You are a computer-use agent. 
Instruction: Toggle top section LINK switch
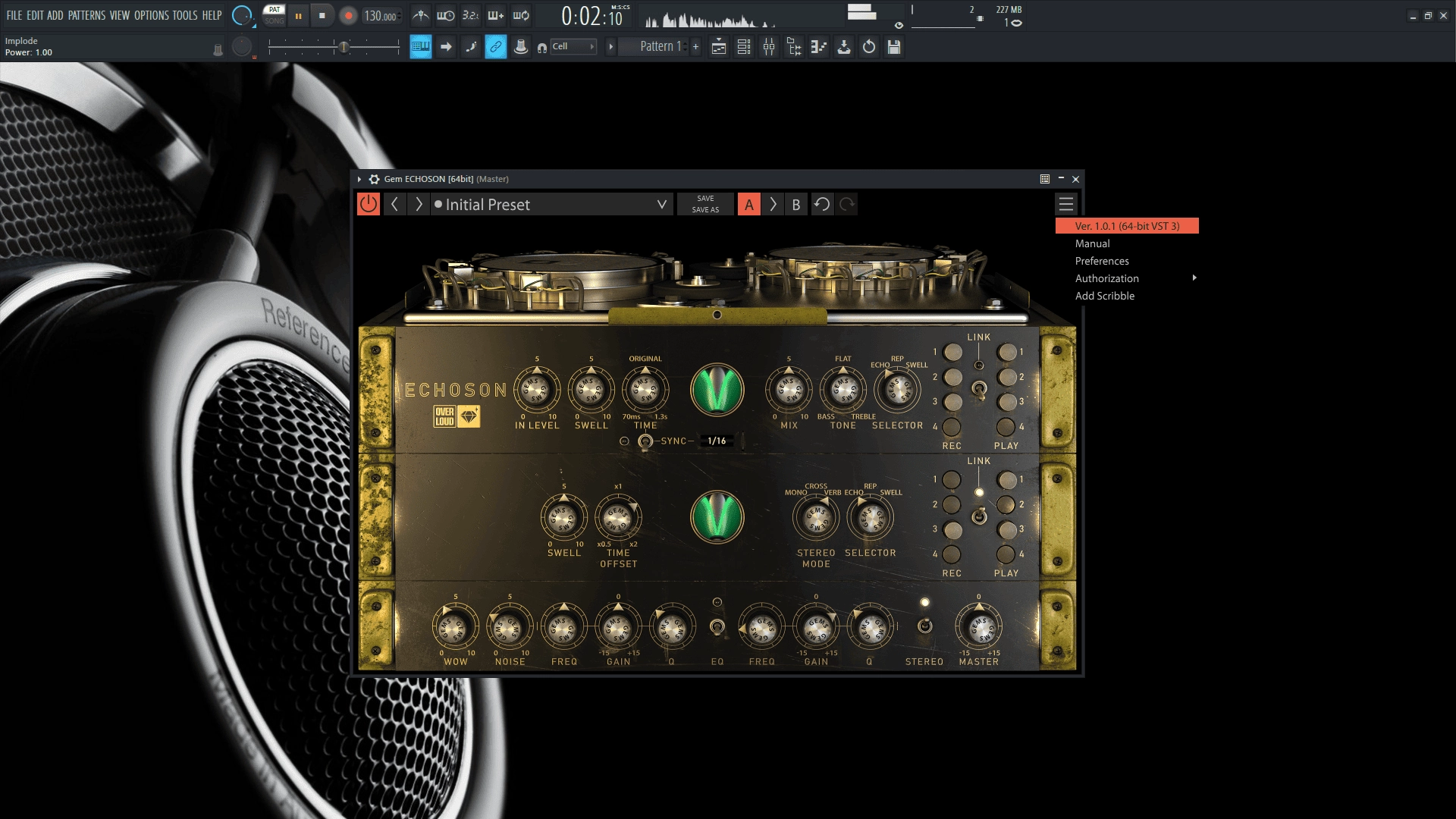pos(980,390)
